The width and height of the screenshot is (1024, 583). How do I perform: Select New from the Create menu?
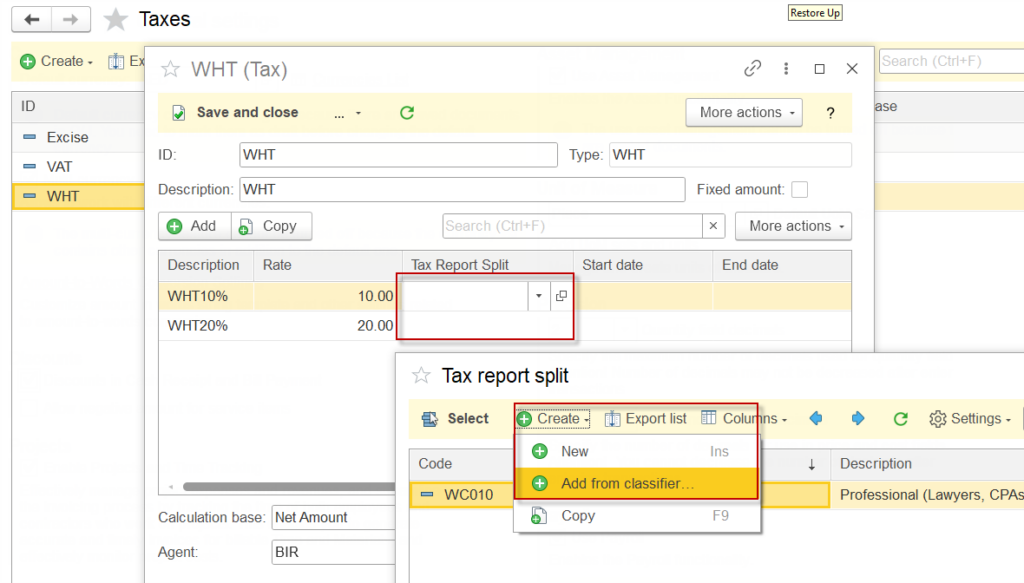pyautogui.click(x=575, y=451)
